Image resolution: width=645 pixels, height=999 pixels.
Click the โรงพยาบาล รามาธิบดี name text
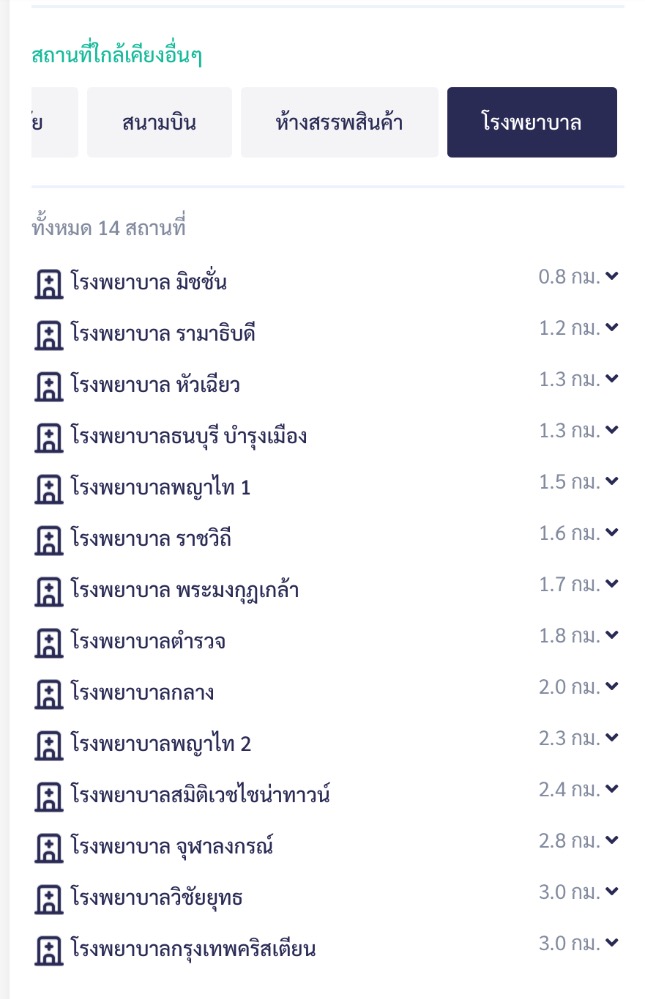(163, 334)
